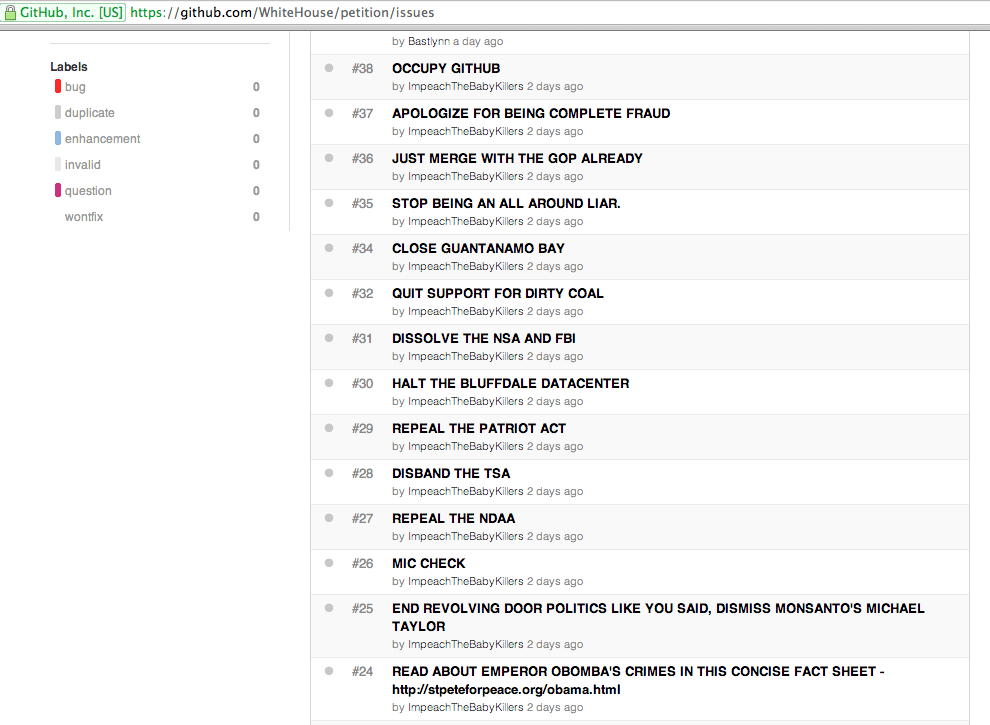Click the status dot of issue #37
Screen dimensions: 990x725
click(x=329, y=113)
